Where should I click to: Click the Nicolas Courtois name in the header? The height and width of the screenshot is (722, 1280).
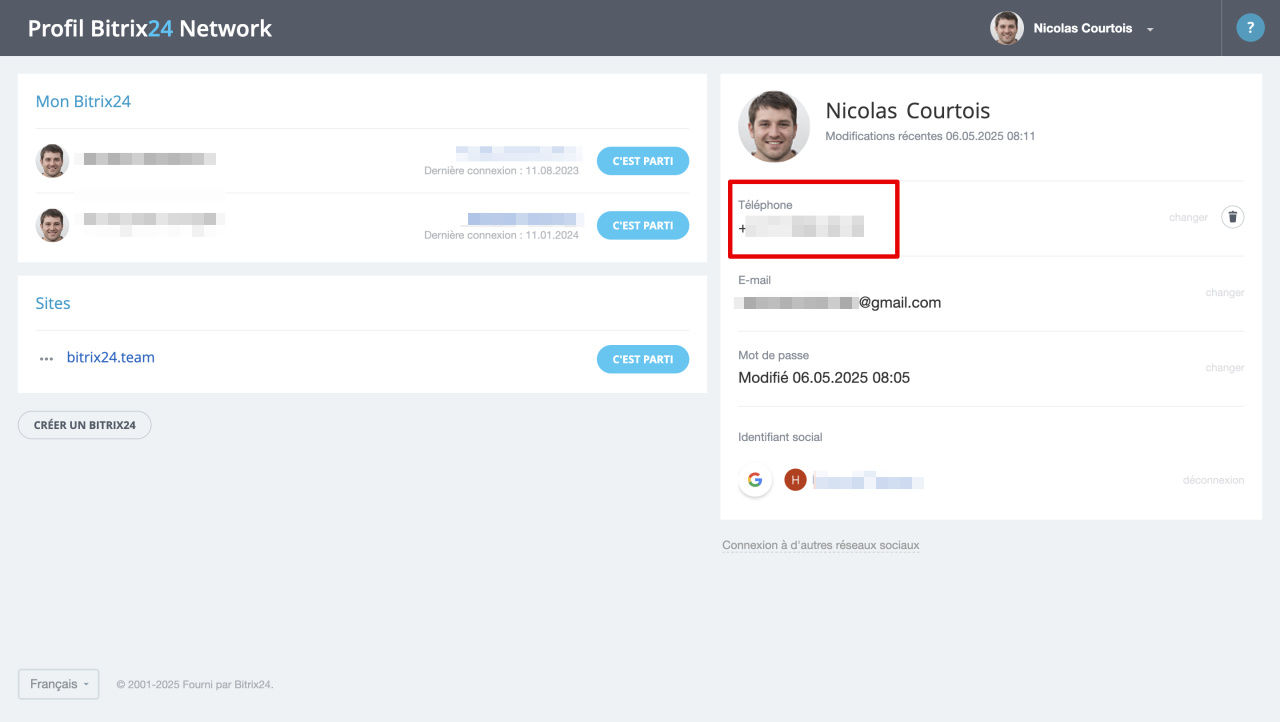pos(1083,28)
